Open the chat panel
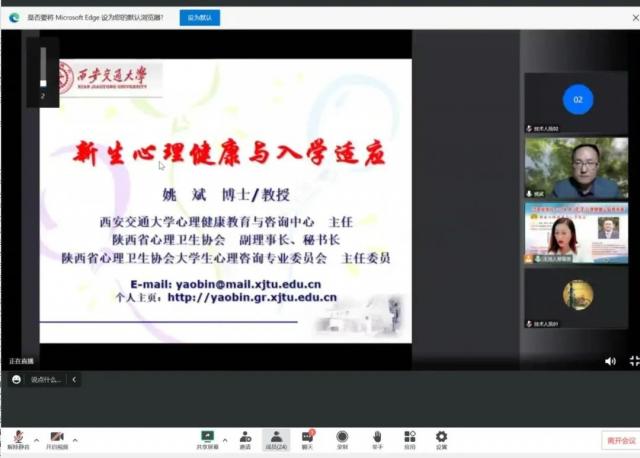This screenshot has height=458, width=640. click(309, 438)
